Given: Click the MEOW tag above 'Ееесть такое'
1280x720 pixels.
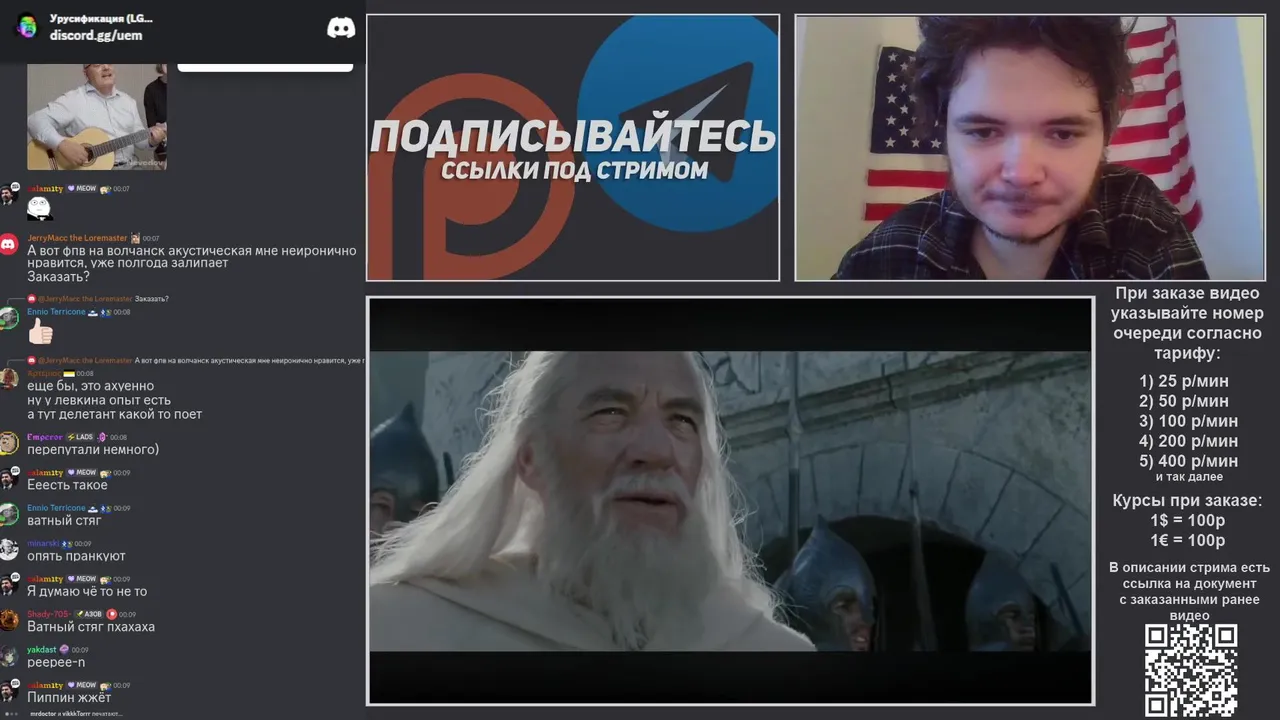Looking at the screenshot, I should 82,472.
